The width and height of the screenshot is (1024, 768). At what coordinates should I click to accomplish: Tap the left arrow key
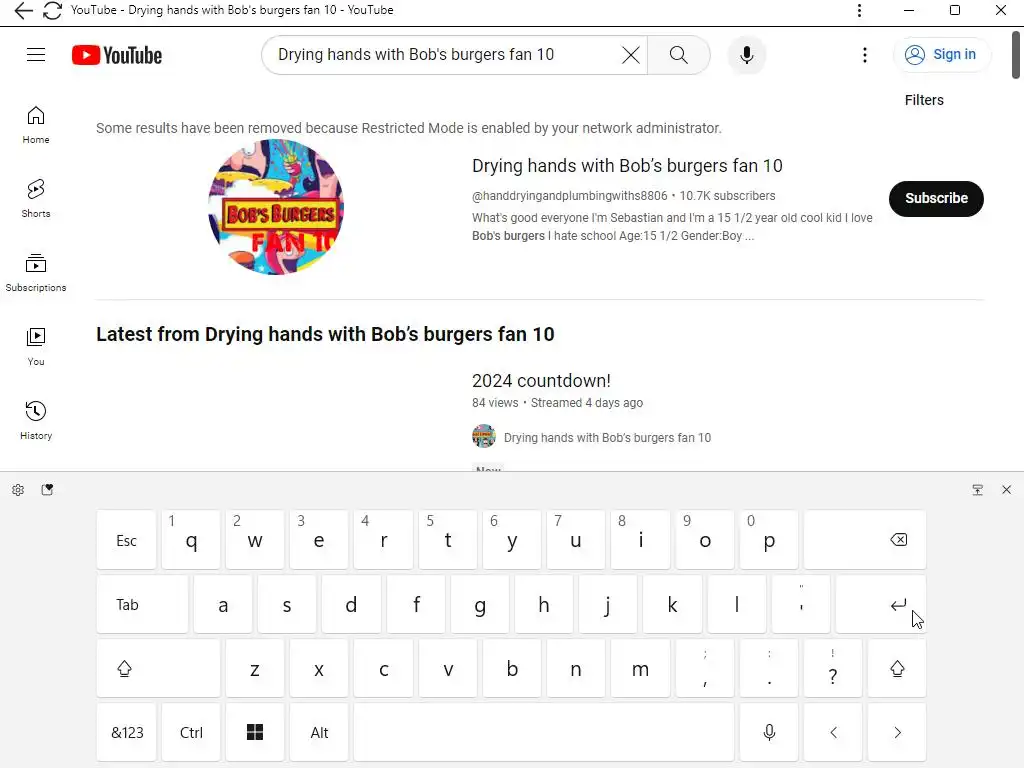coord(833,733)
